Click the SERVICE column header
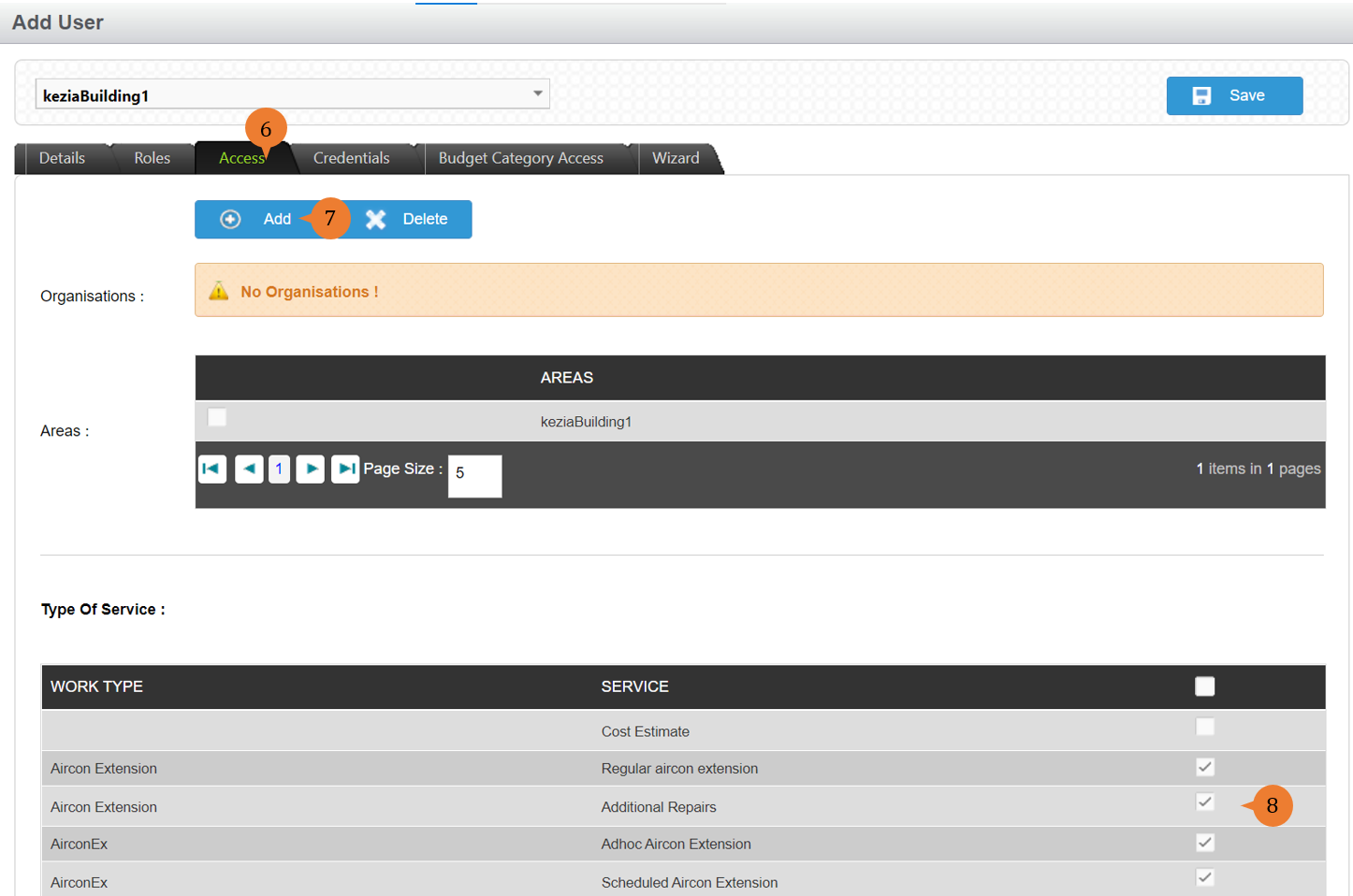 tap(634, 686)
